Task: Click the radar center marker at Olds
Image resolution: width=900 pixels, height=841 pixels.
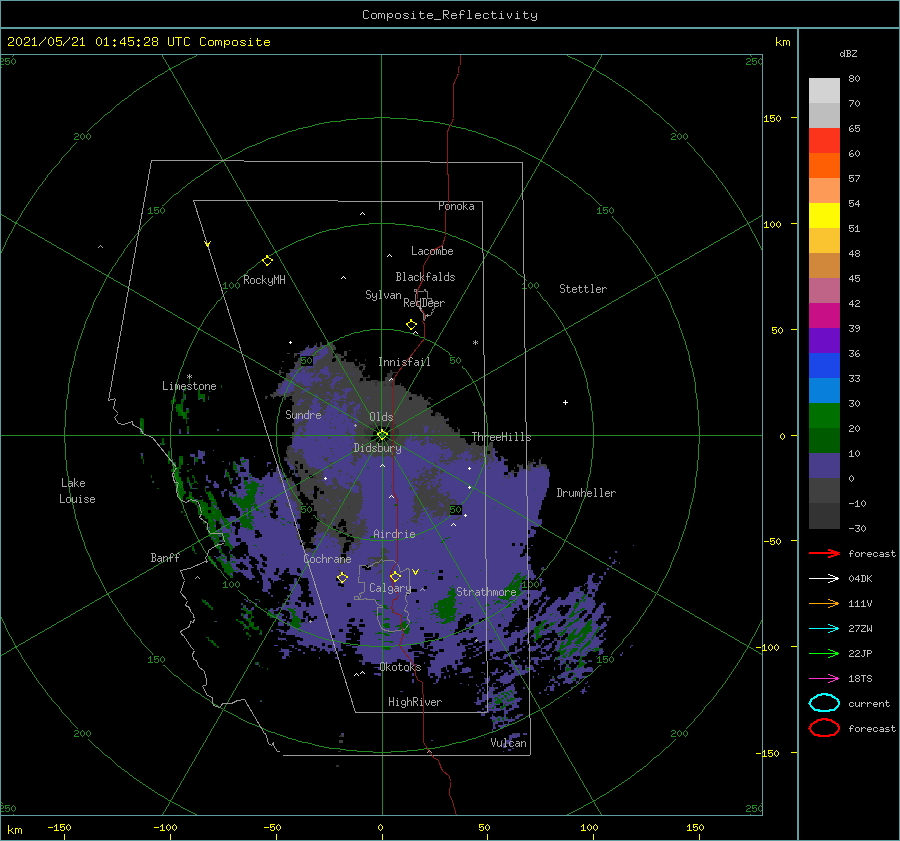Action: click(382, 435)
